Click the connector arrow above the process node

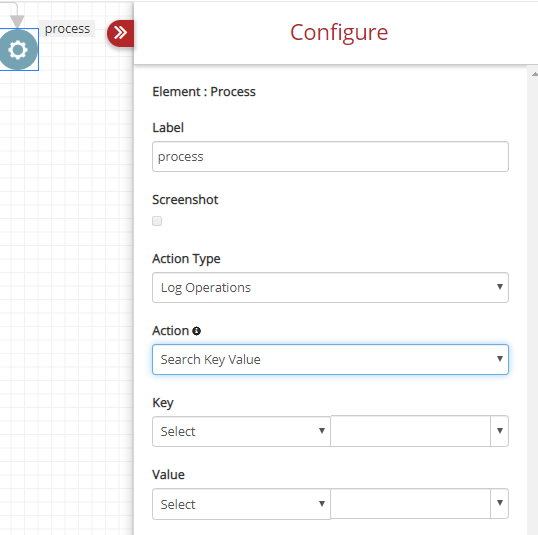[x=16, y=21]
